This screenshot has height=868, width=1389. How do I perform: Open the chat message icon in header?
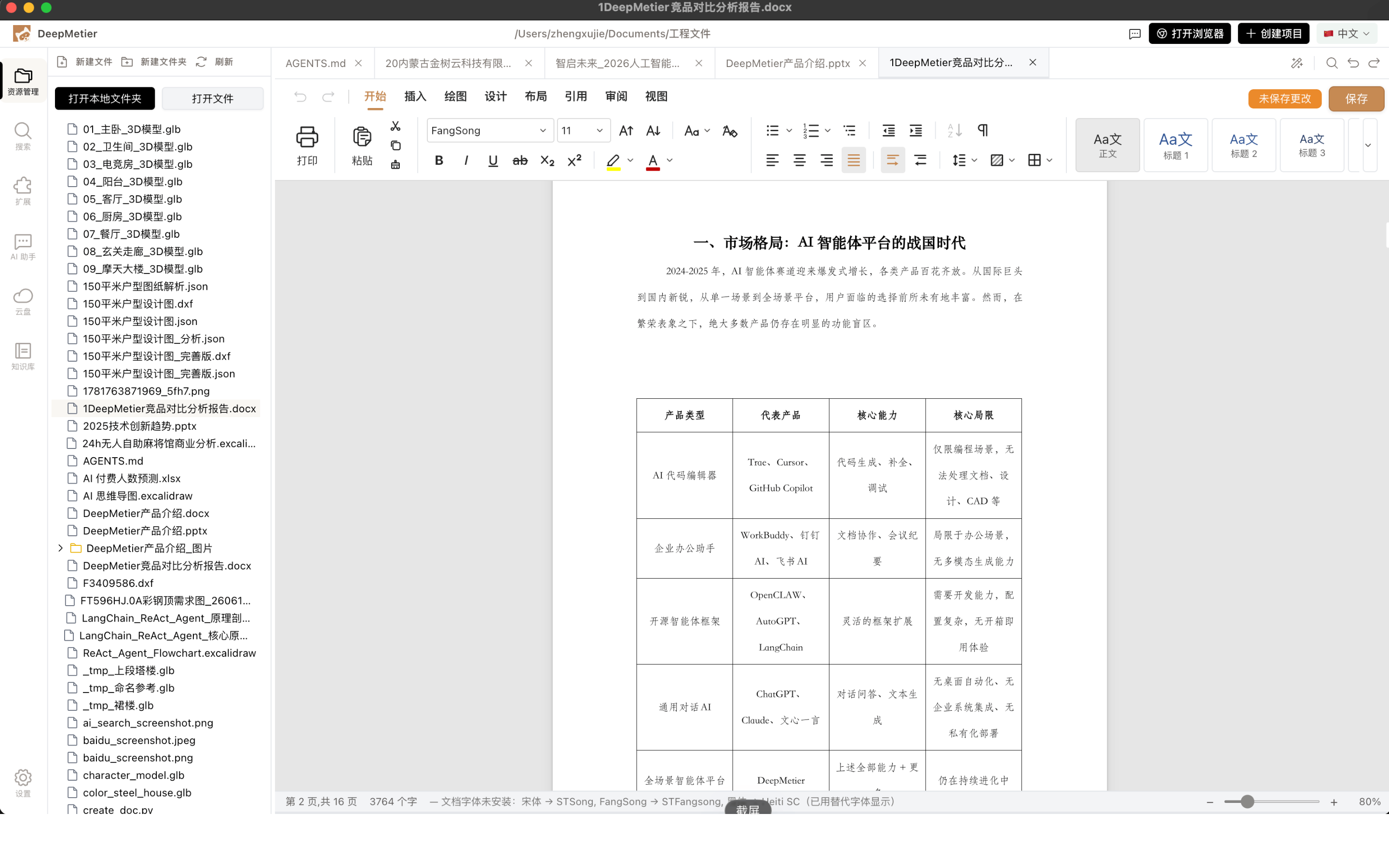[1135, 34]
